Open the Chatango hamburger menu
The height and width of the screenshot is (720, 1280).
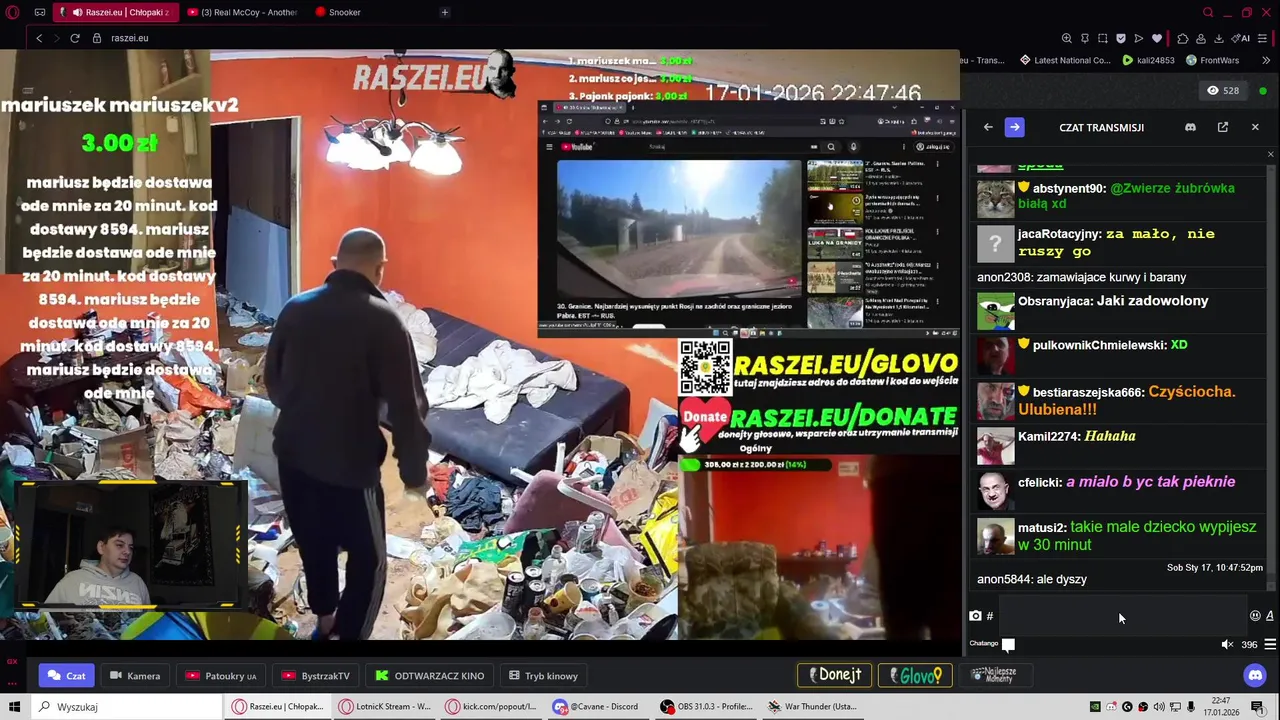1271,645
